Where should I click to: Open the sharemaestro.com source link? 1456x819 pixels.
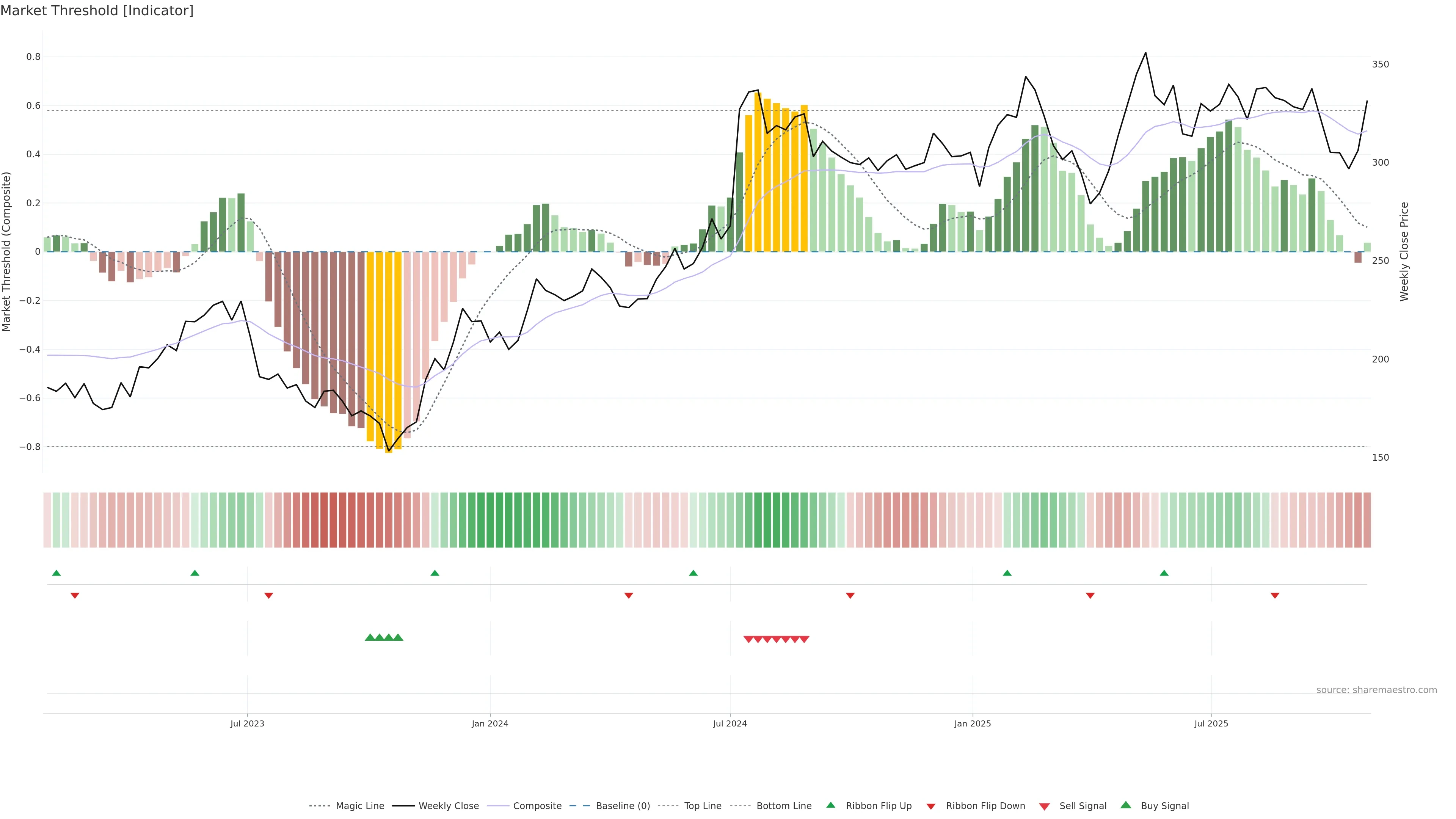[1376, 690]
